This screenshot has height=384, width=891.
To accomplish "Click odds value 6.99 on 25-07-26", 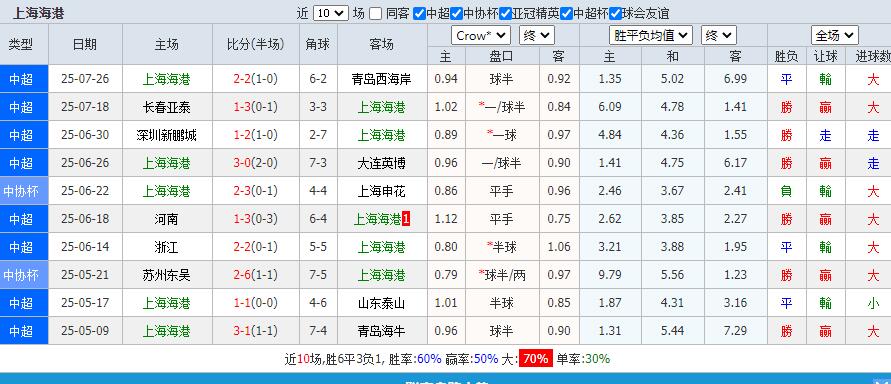I will point(735,79).
